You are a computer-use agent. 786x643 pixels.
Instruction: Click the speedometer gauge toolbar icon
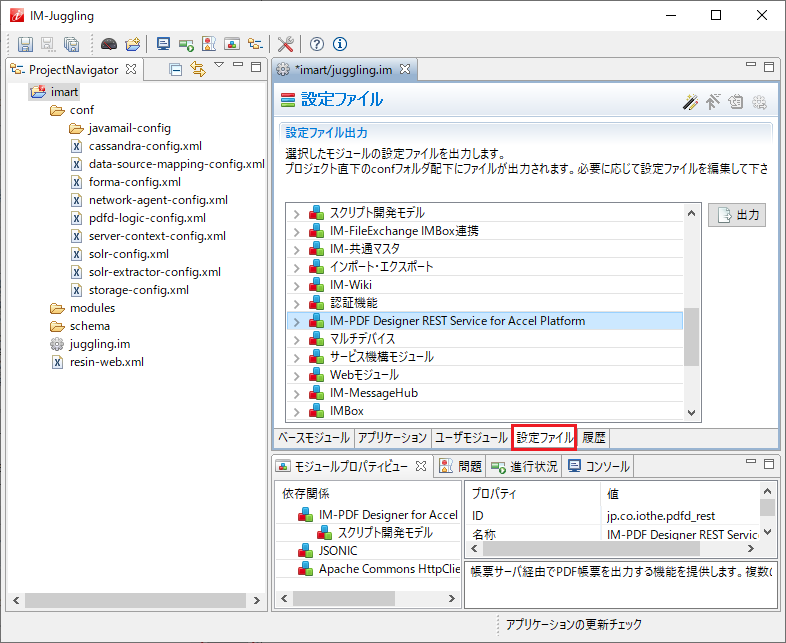(x=109, y=44)
